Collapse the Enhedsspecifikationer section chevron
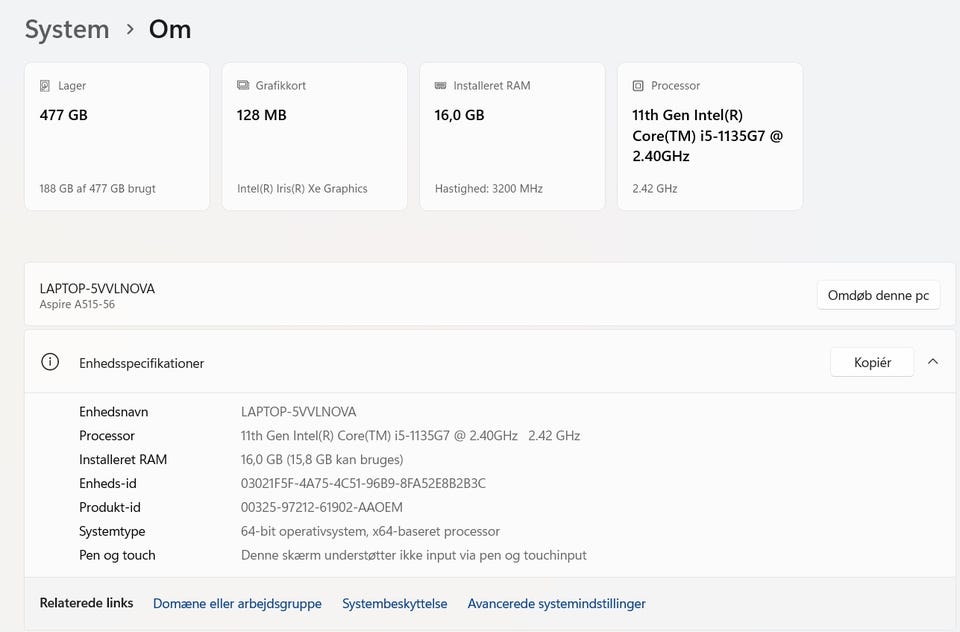960x632 pixels. point(933,362)
